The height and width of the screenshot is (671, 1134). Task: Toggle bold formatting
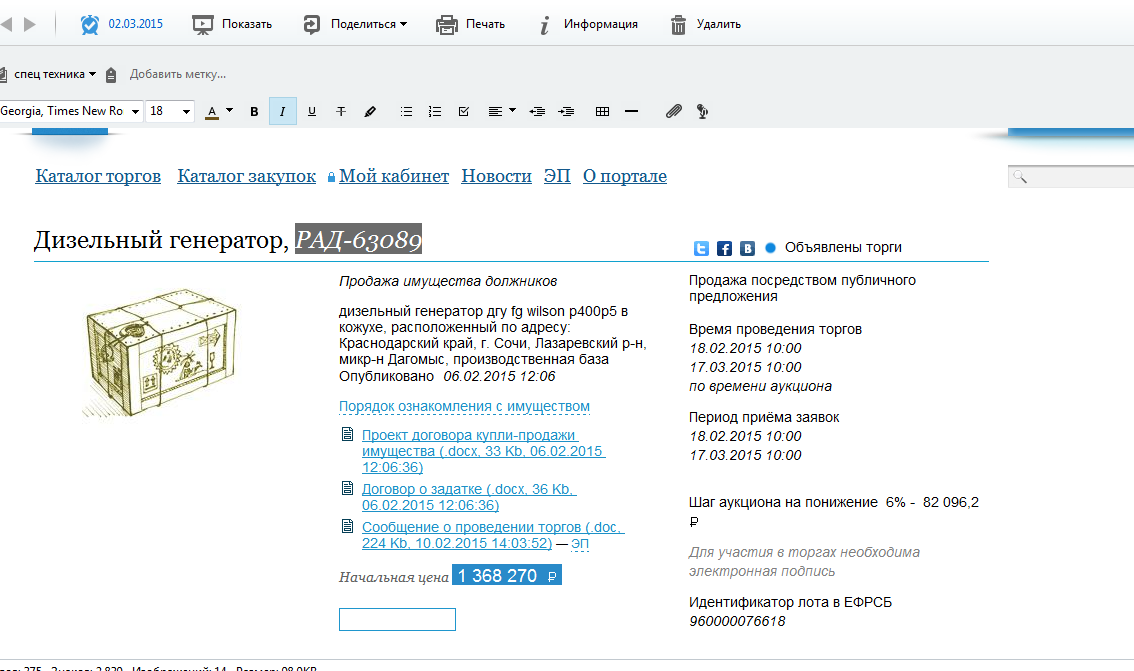[254, 112]
